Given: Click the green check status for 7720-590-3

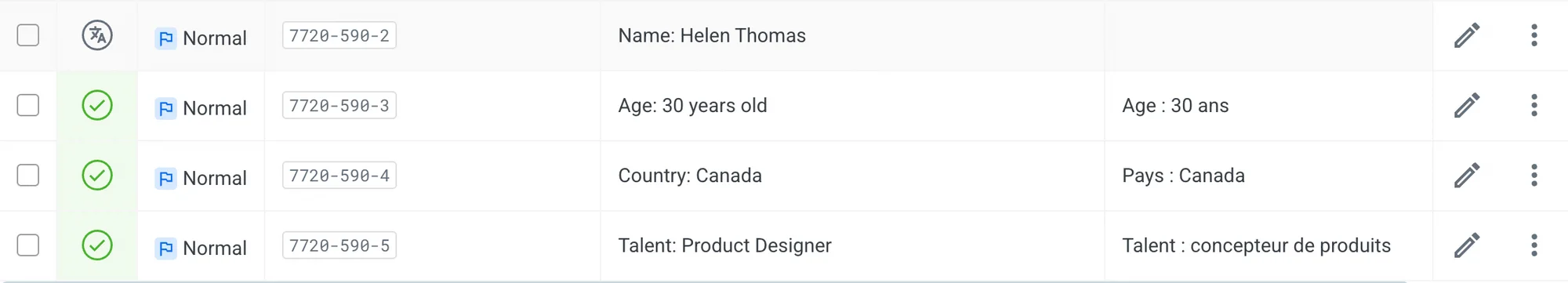Looking at the screenshot, I should point(97,105).
